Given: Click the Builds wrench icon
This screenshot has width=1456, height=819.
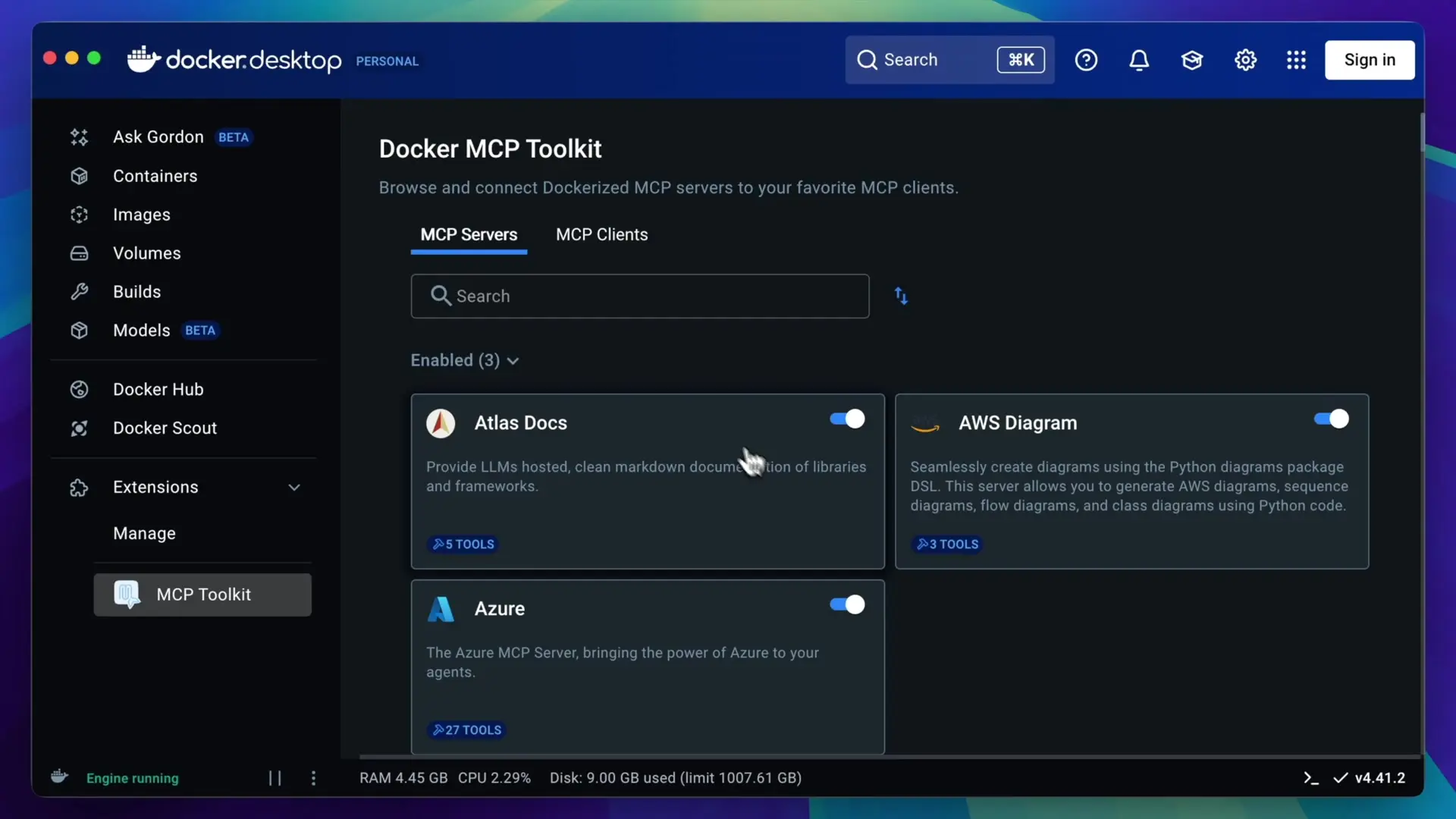Looking at the screenshot, I should [79, 292].
